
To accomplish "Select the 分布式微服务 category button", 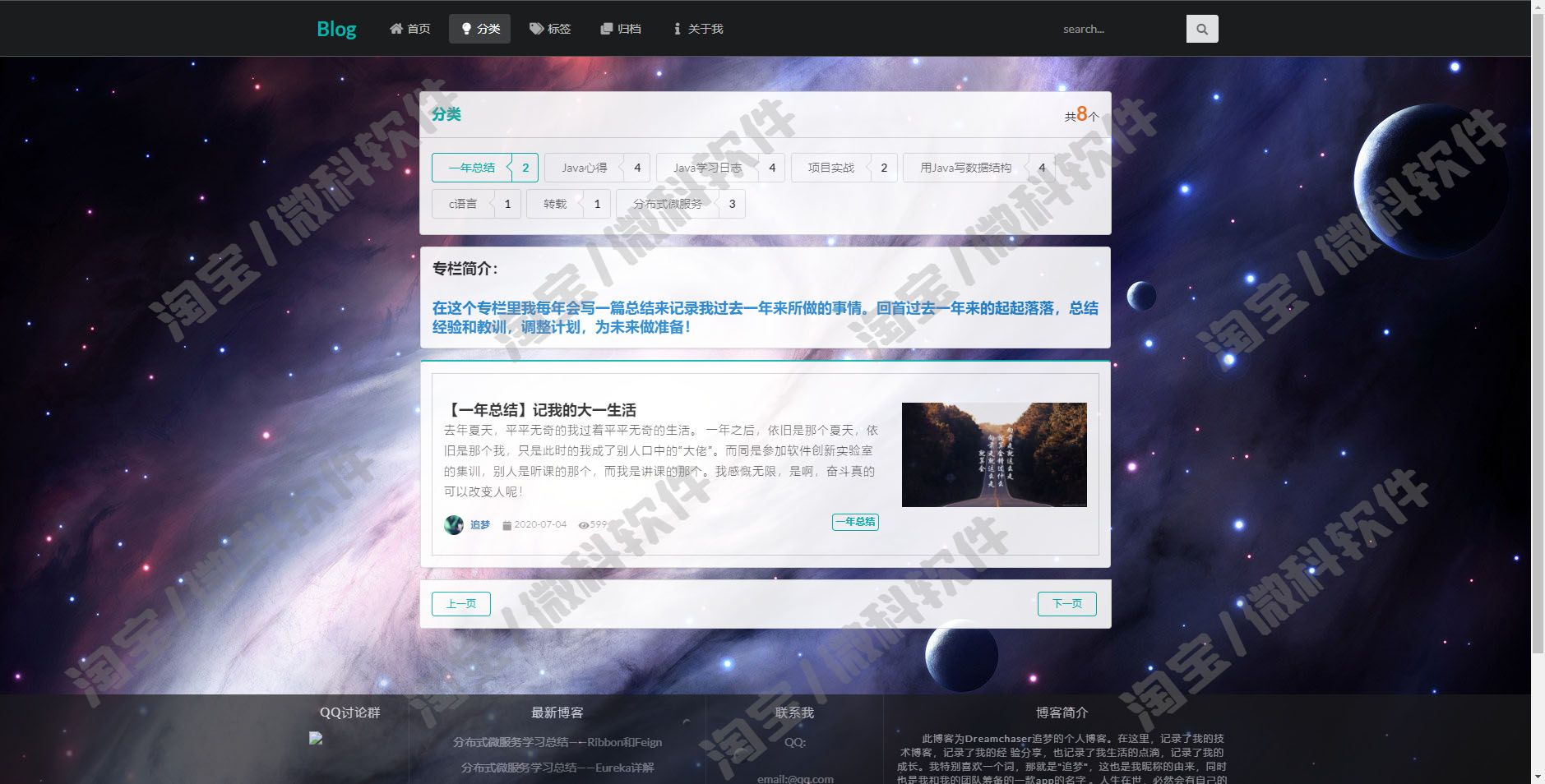I will coord(668,204).
